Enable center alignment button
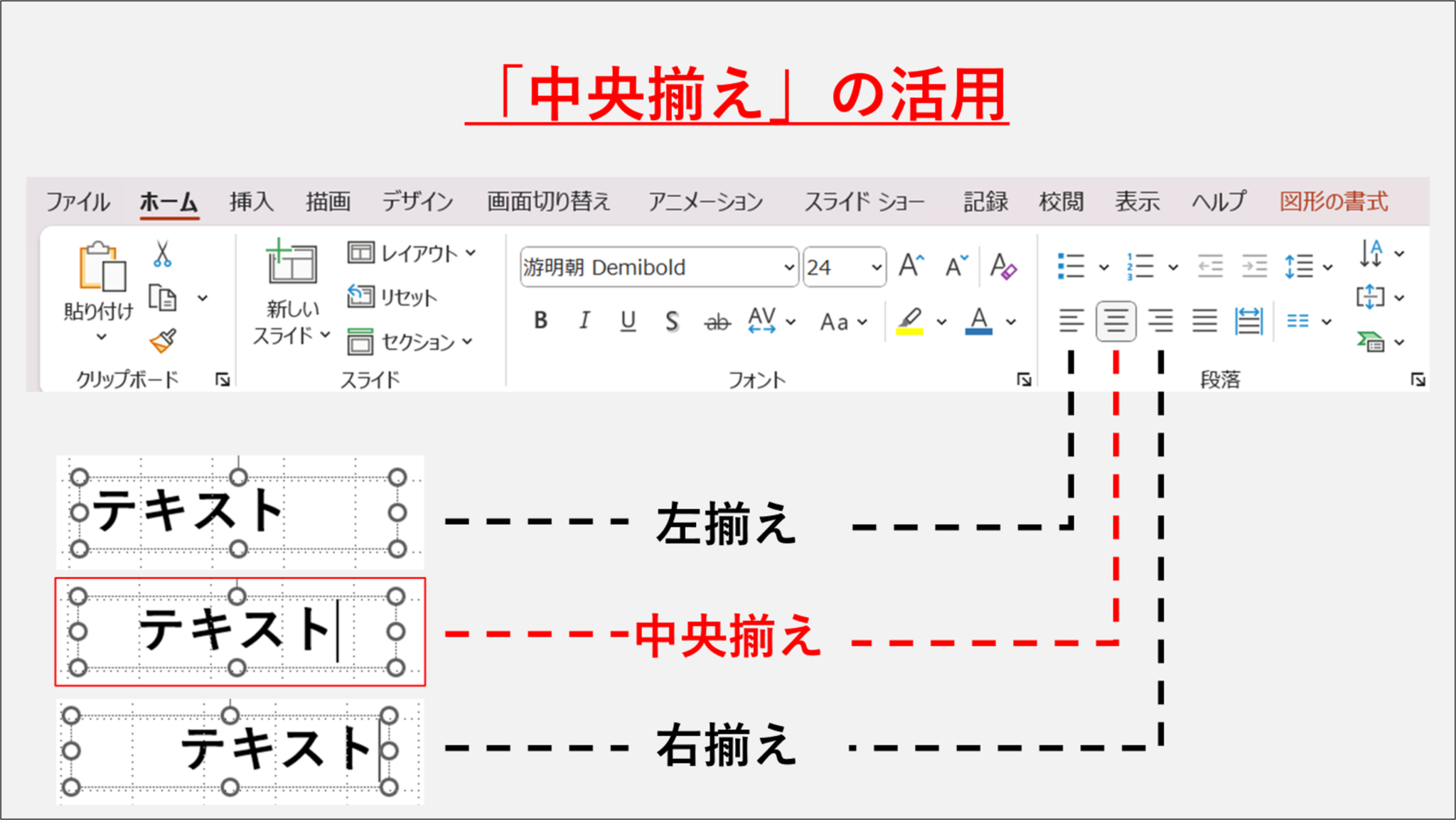 click(x=1115, y=321)
